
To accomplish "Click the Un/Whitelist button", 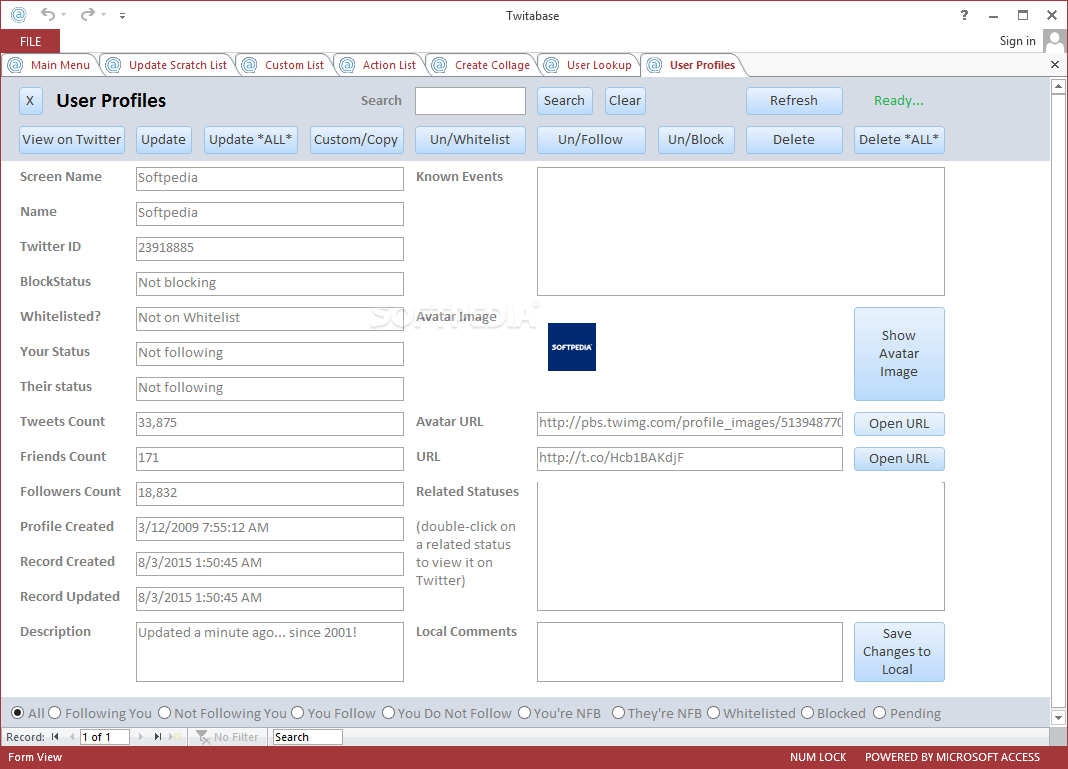I will tap(470, 140).
